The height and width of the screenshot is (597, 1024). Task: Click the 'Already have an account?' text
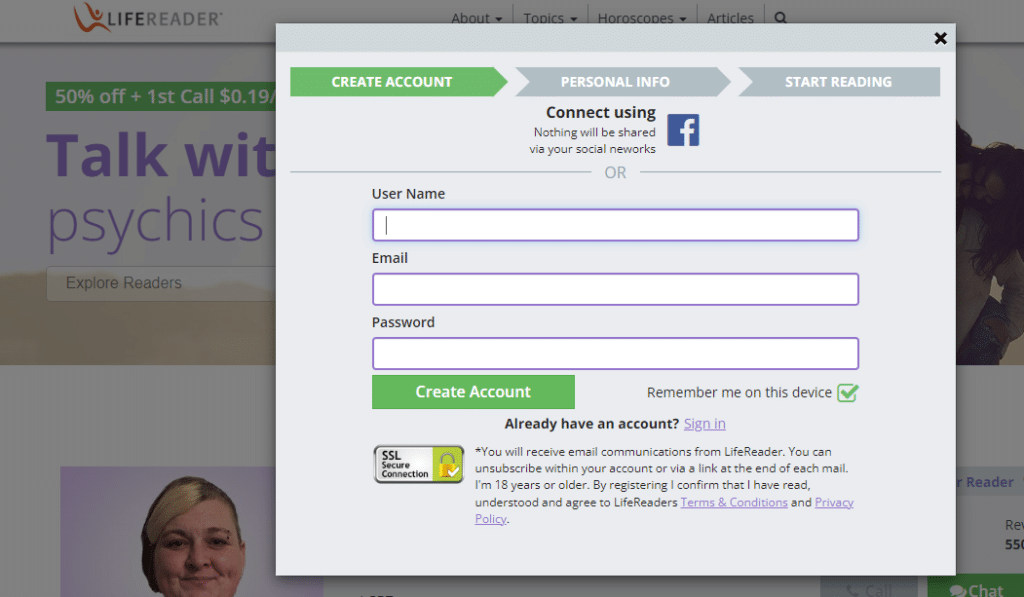coord(592,424)
